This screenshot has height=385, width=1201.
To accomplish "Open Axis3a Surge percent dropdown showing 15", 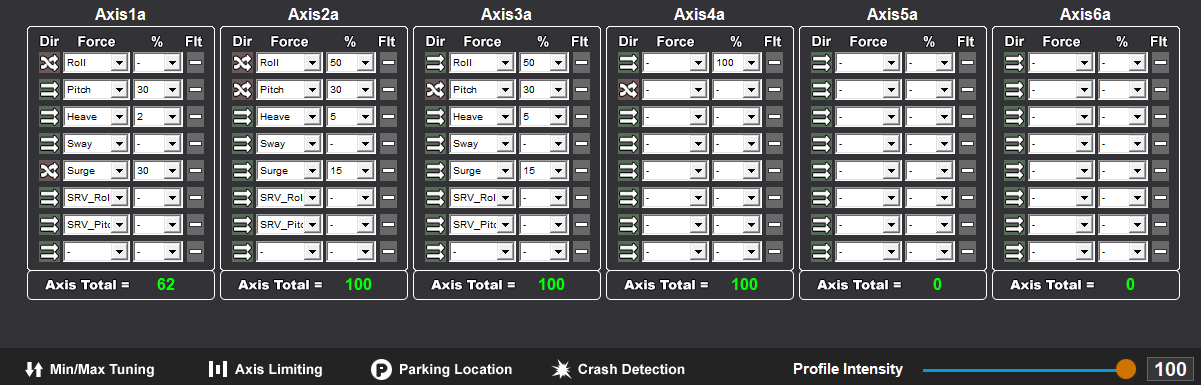I will coord(543,170).
